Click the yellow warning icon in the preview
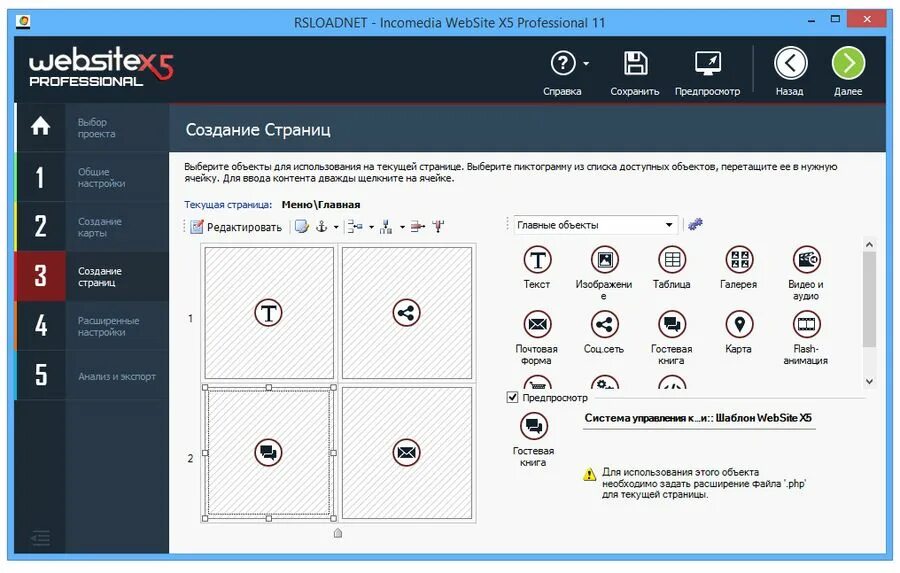The image size is (900, 573). pyautogui.click(x=589, y=474)
